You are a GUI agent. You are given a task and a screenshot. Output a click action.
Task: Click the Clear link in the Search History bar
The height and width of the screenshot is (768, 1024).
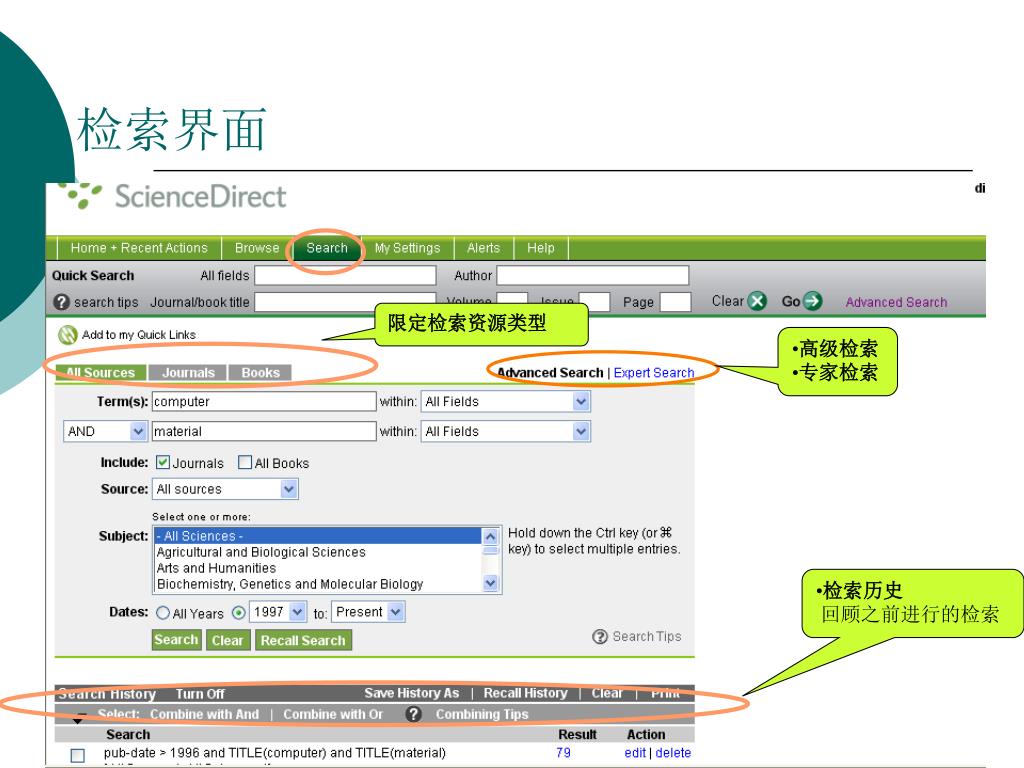pyautogui.click(x=607, y=693)
